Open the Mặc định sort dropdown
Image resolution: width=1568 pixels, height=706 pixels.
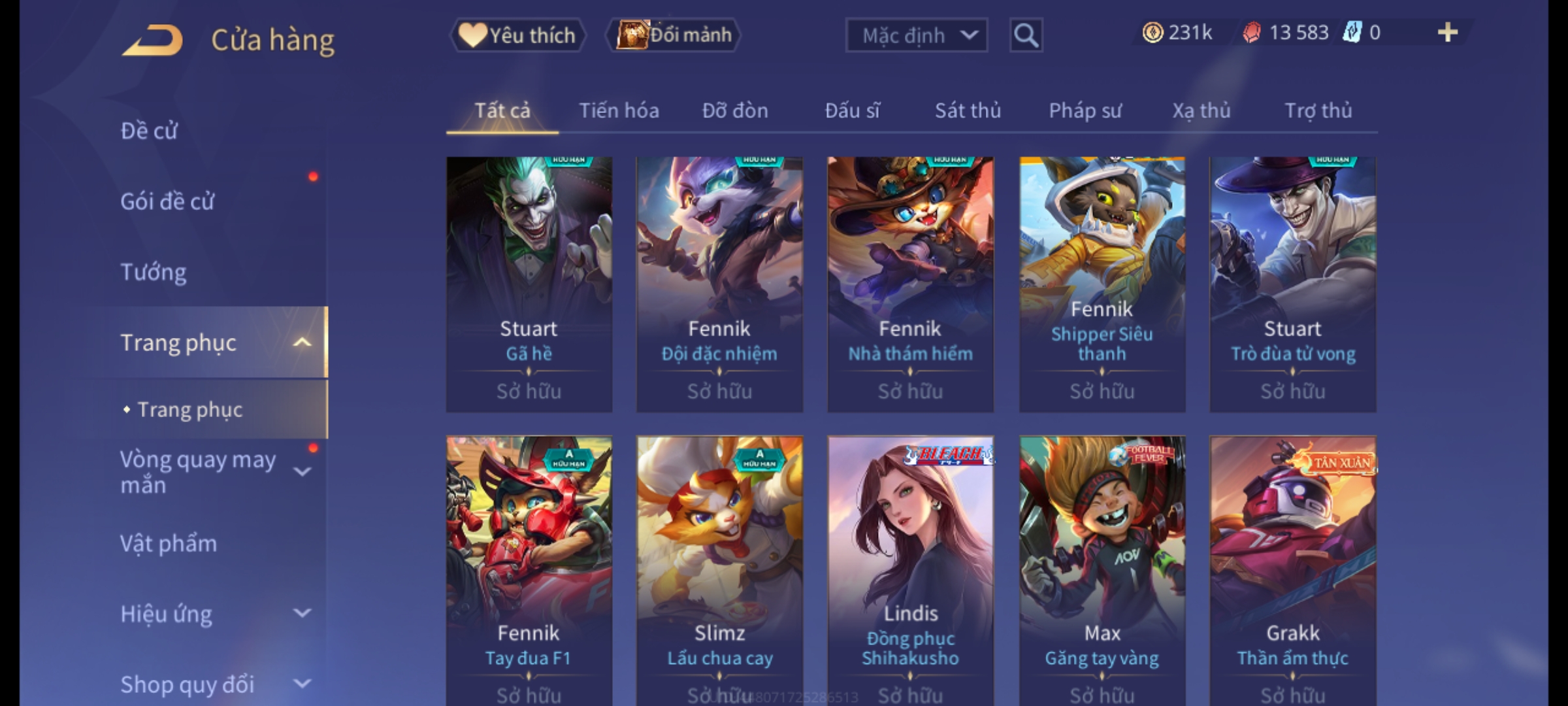916,35
